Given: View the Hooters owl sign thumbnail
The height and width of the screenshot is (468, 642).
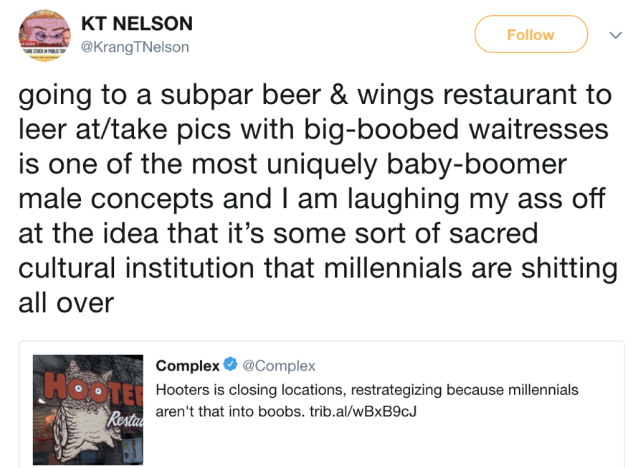Looking at the screenshot, I should pyautogui.click(x=88, y=409).
